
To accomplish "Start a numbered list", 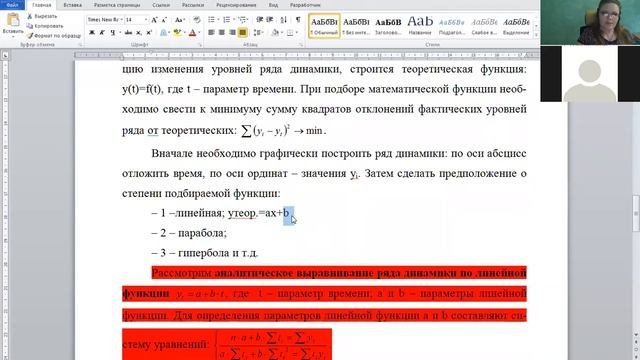I will pos(227,20).
